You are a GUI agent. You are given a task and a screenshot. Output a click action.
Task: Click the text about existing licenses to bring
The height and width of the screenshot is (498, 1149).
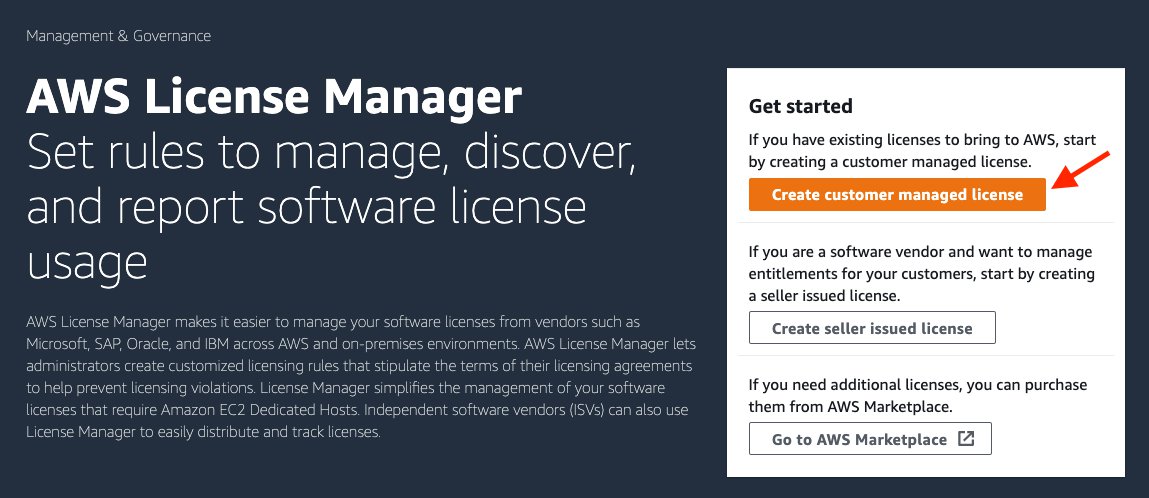[x=917, y=151]
